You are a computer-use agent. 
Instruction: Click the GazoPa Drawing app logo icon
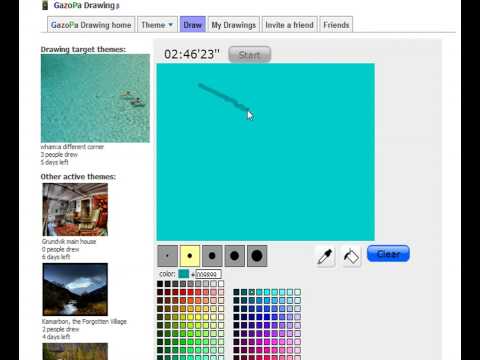pos(45,5)
